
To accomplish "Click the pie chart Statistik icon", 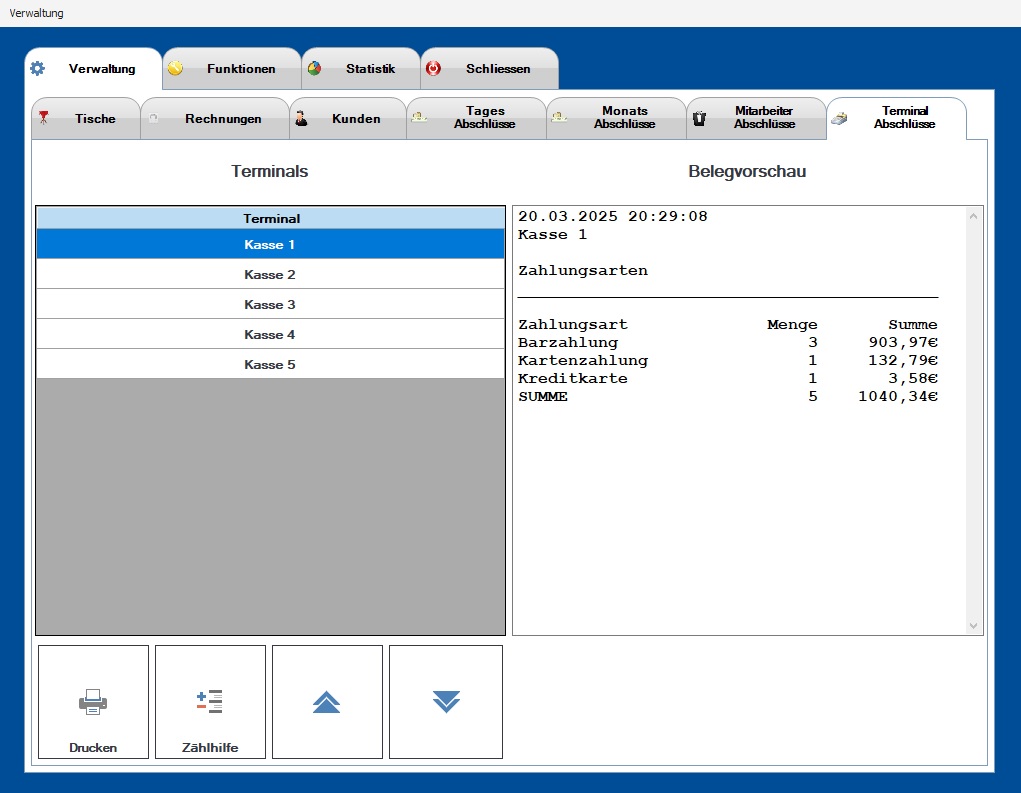I will tap(314, 69).
